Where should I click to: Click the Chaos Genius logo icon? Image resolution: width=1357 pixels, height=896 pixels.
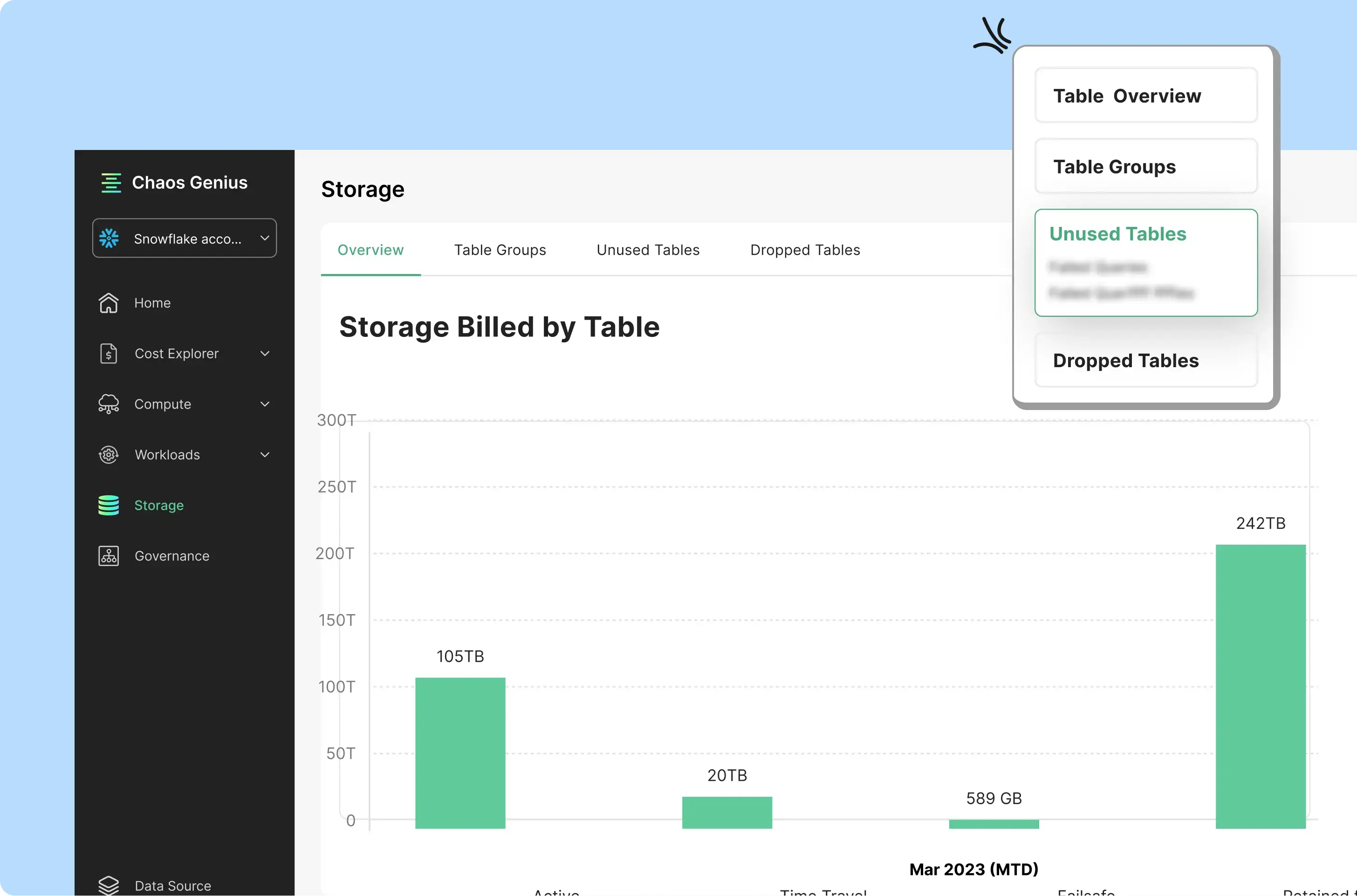tap(111, 183)
